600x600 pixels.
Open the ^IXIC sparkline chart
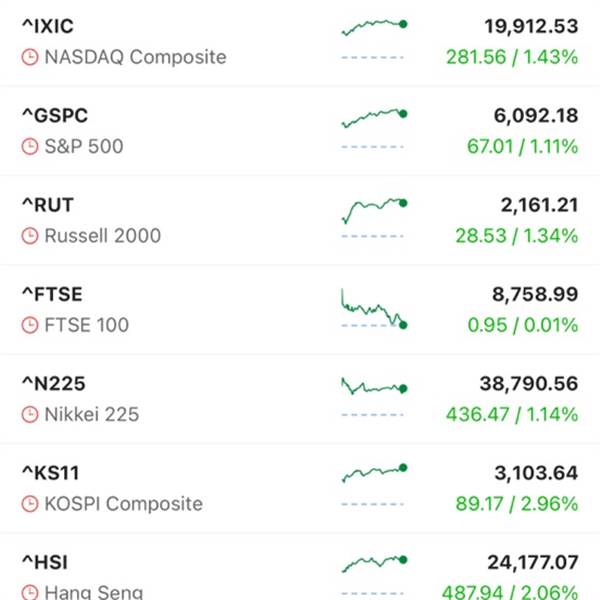pyautogui.click(x=374, y=39)
